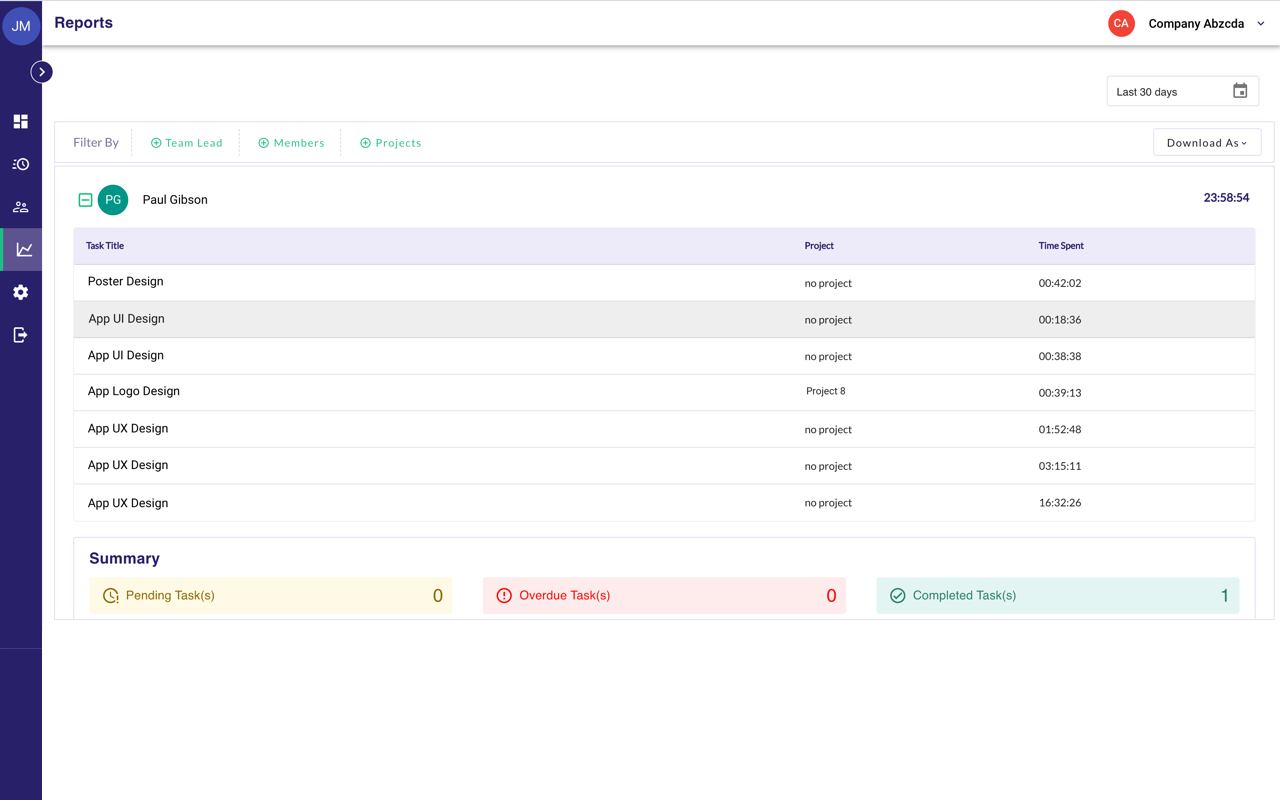Image resolution: width=1280 pixels, height=800 pixels.
Task: Click the Completed Task(s) summary card
Action: (1057, 595)
